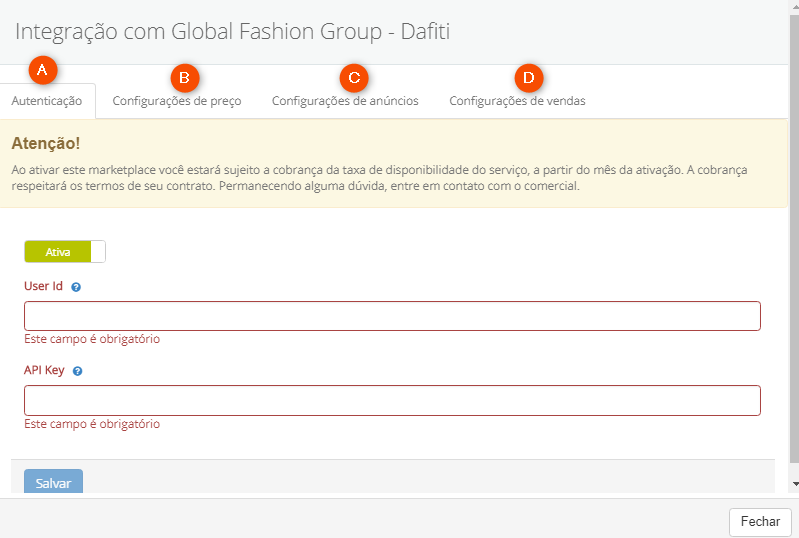Open the Configurações de vendas tab
The height and width of the screenshot is (538, 799).
[x=517, y=101]
